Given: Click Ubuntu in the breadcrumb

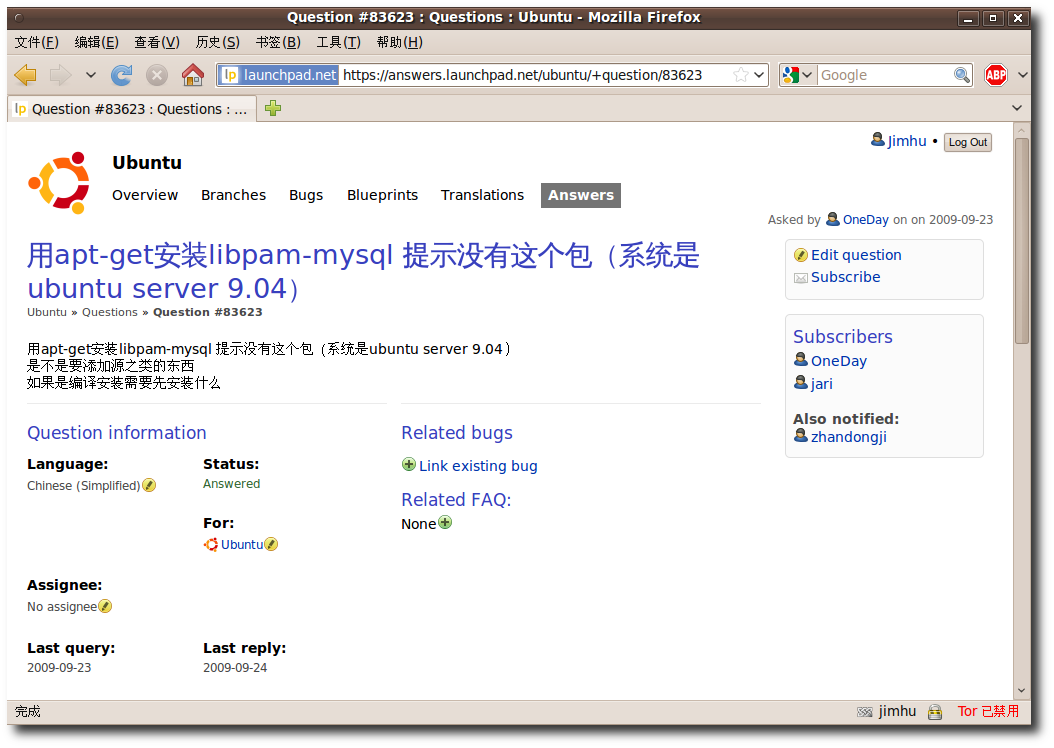Looking at the screenshot, I should point(47,312).
